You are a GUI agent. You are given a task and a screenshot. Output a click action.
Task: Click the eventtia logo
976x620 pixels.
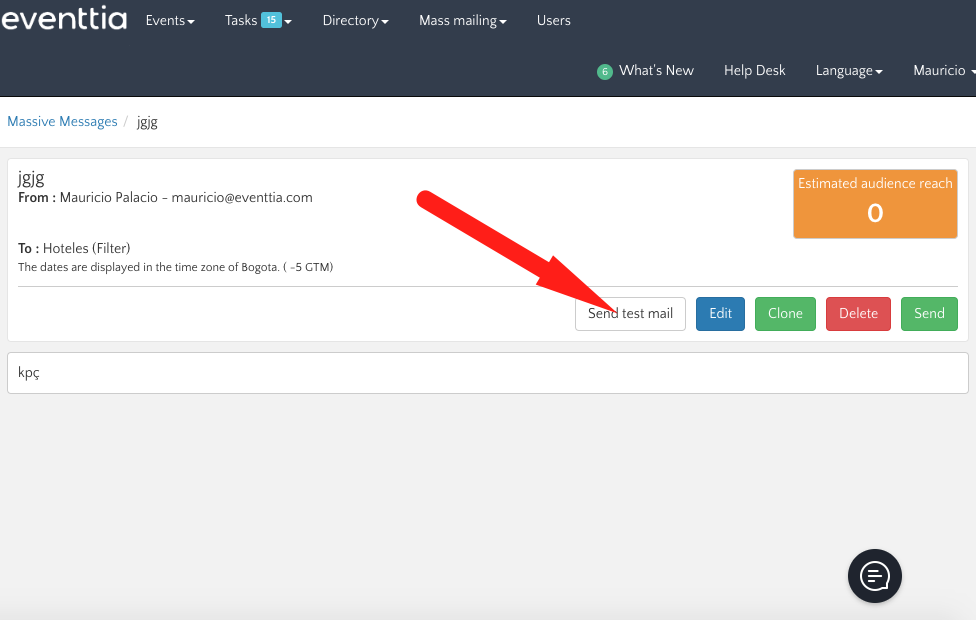click(x=64, y=20)
